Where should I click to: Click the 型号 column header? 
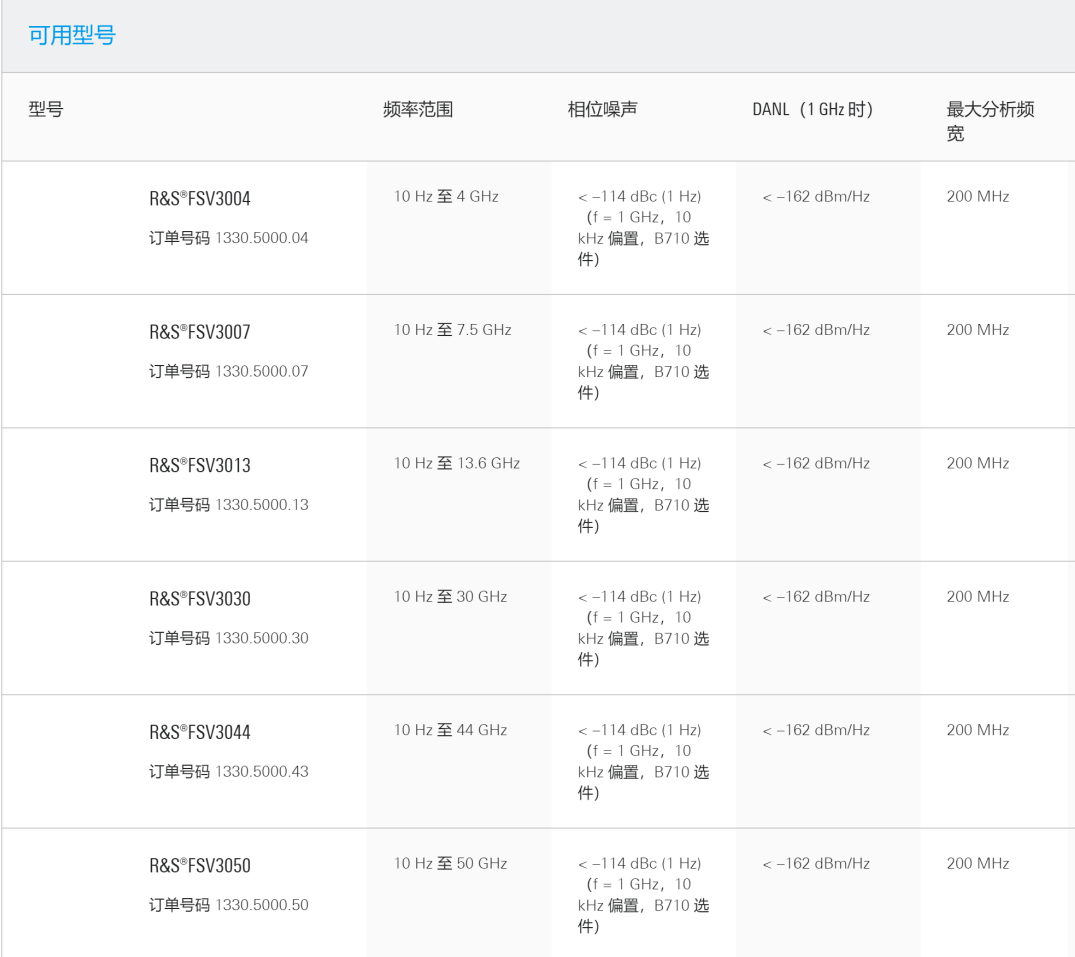[x=46, y=109]
